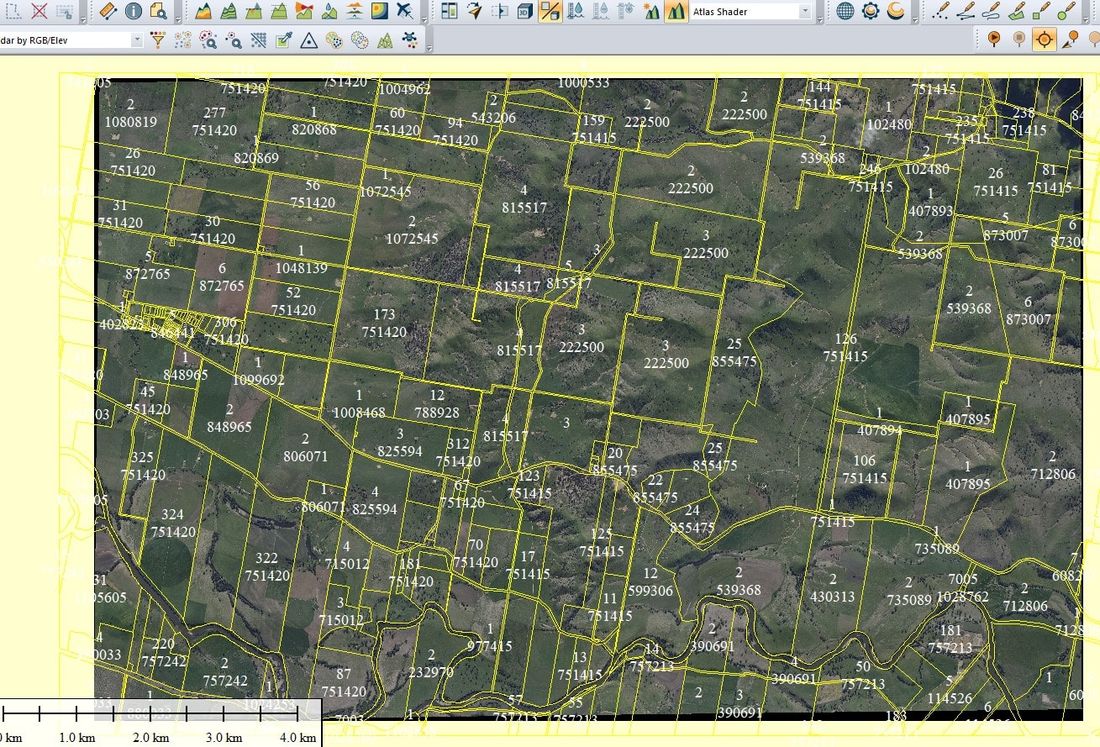This screenshot has height=747, width=1100.
Task: Click parcel label 114526 on map
Action: 949,698
